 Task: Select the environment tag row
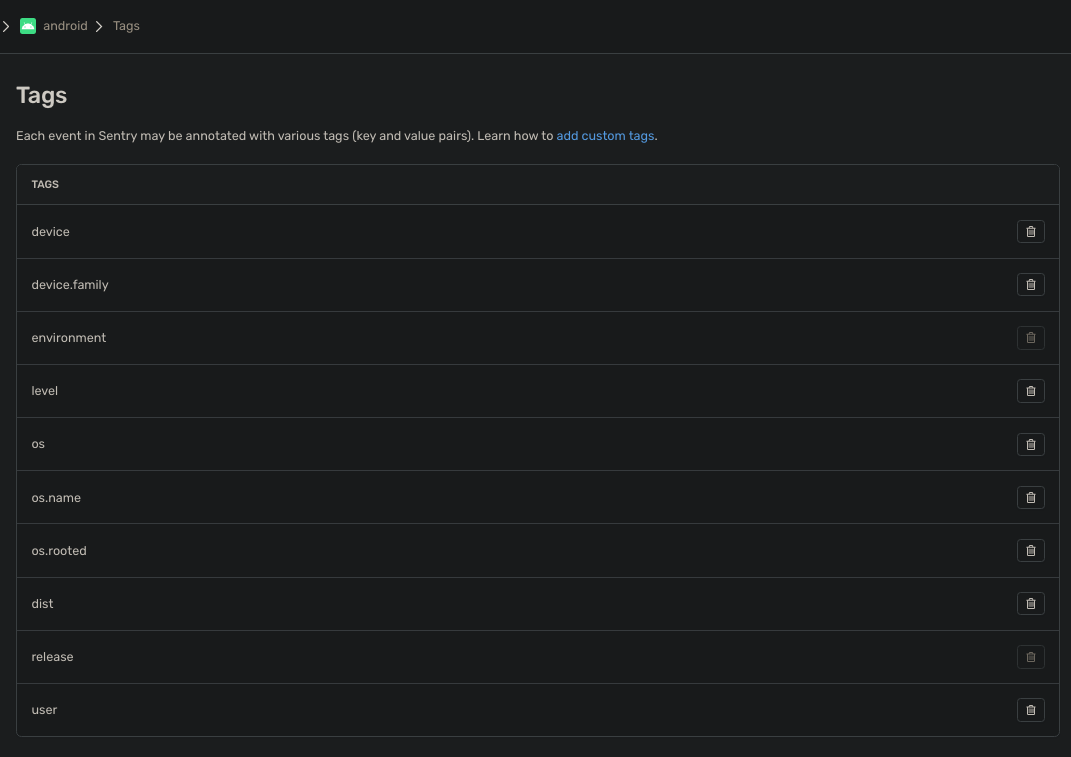(400, 337)
